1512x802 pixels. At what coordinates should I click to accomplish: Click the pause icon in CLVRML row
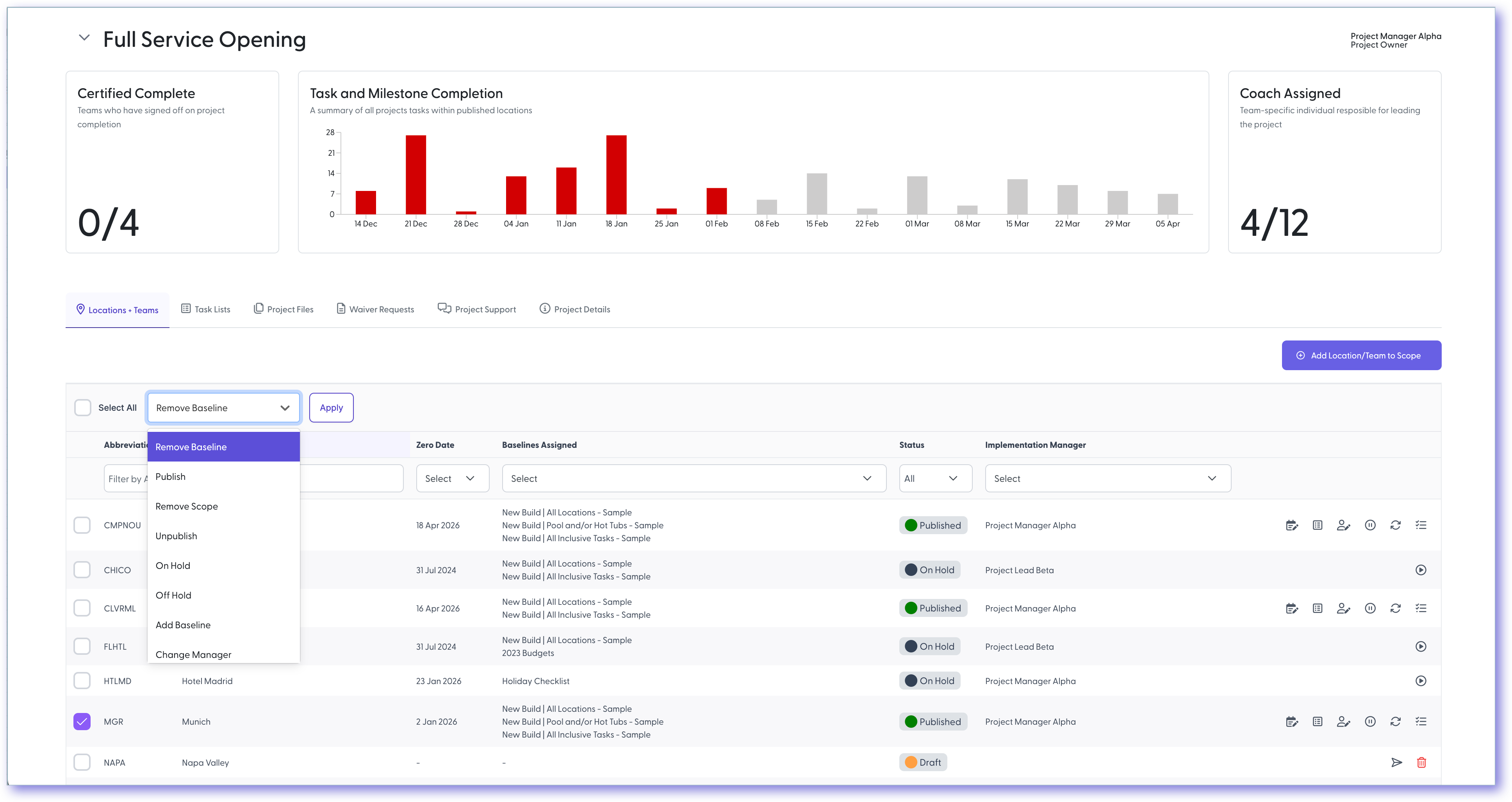1370,608
